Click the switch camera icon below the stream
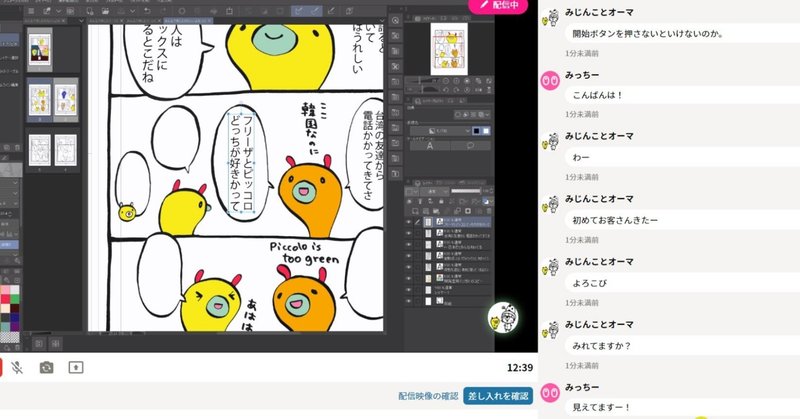Image resolution: width=800 pixels, height=419 pixels. pos(46,367)
